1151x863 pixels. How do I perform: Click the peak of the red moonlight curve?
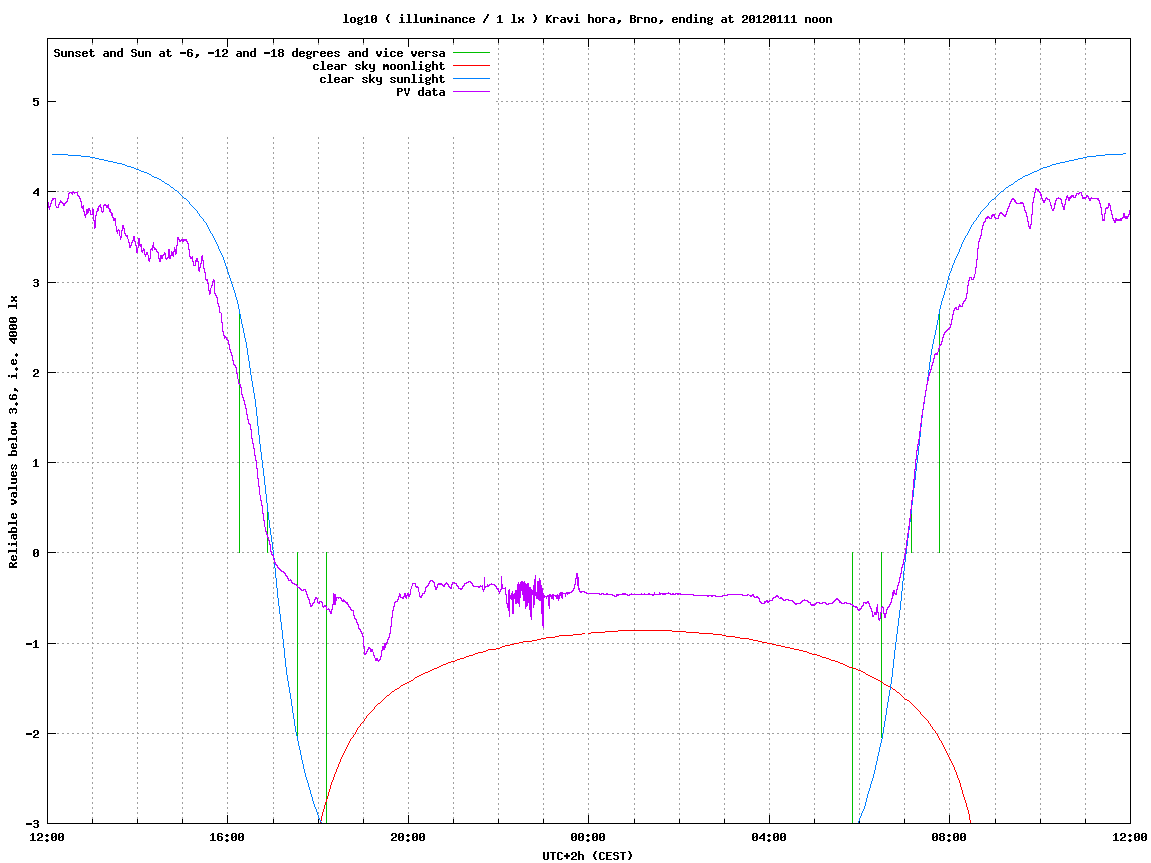(646, 630)
